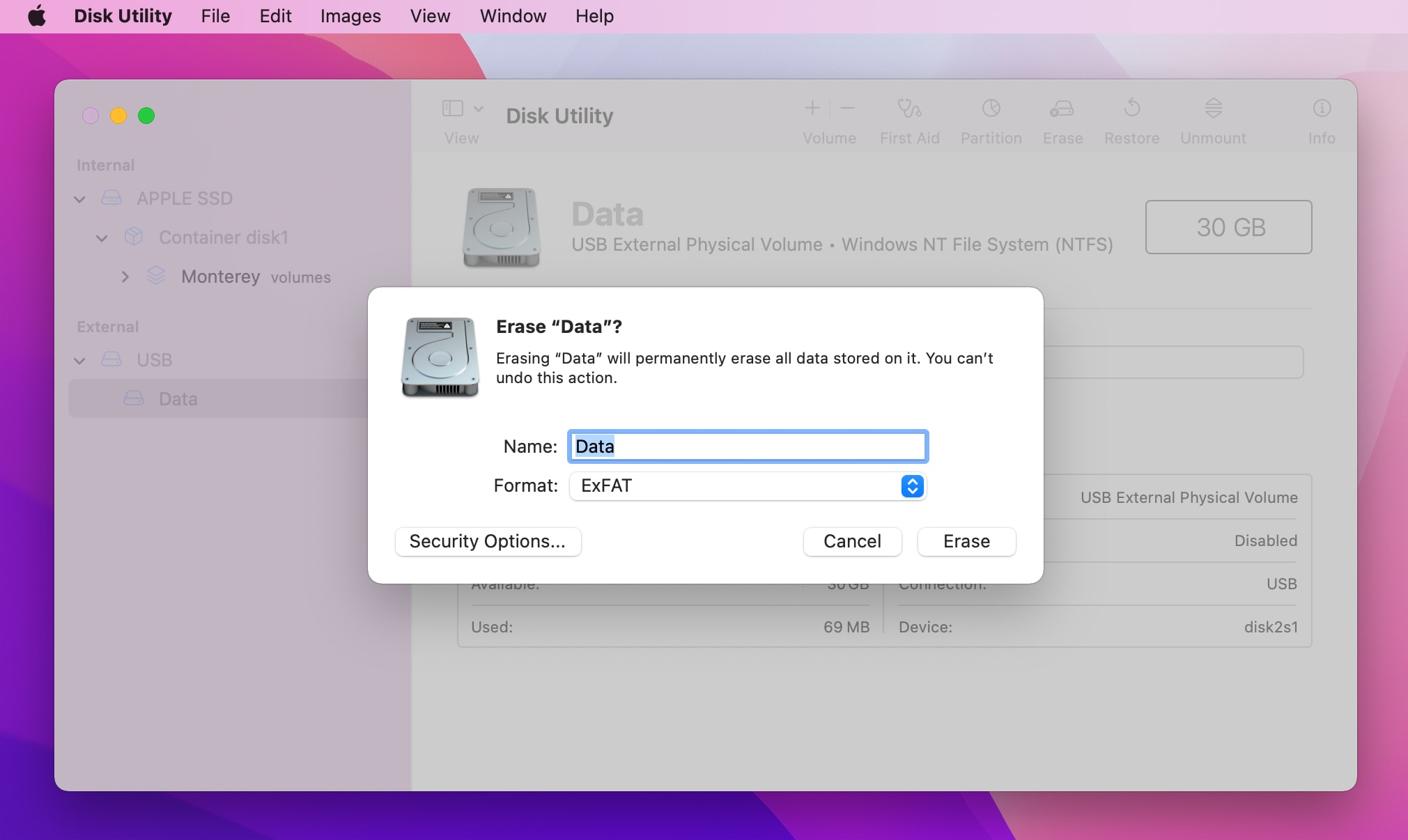The image size is (1408, 840).
Task: Add a volume with the plus icon
Action: [811, 108]
